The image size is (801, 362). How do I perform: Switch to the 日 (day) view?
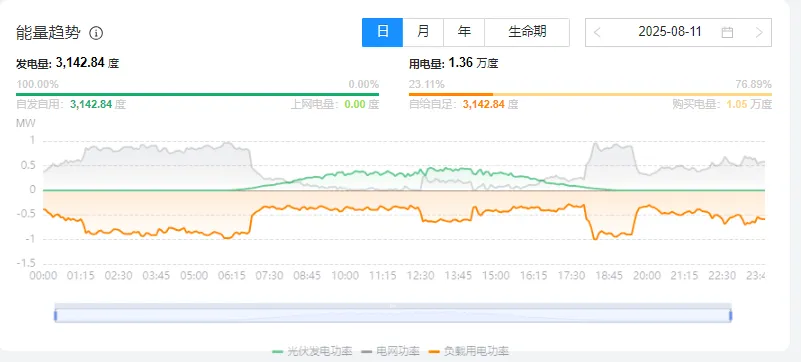click(383, 32)
